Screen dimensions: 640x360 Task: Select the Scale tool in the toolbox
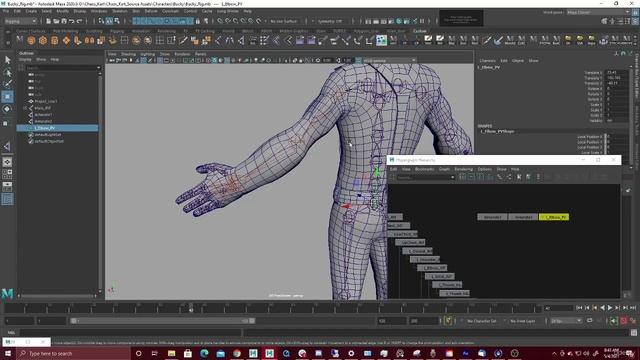6,123
